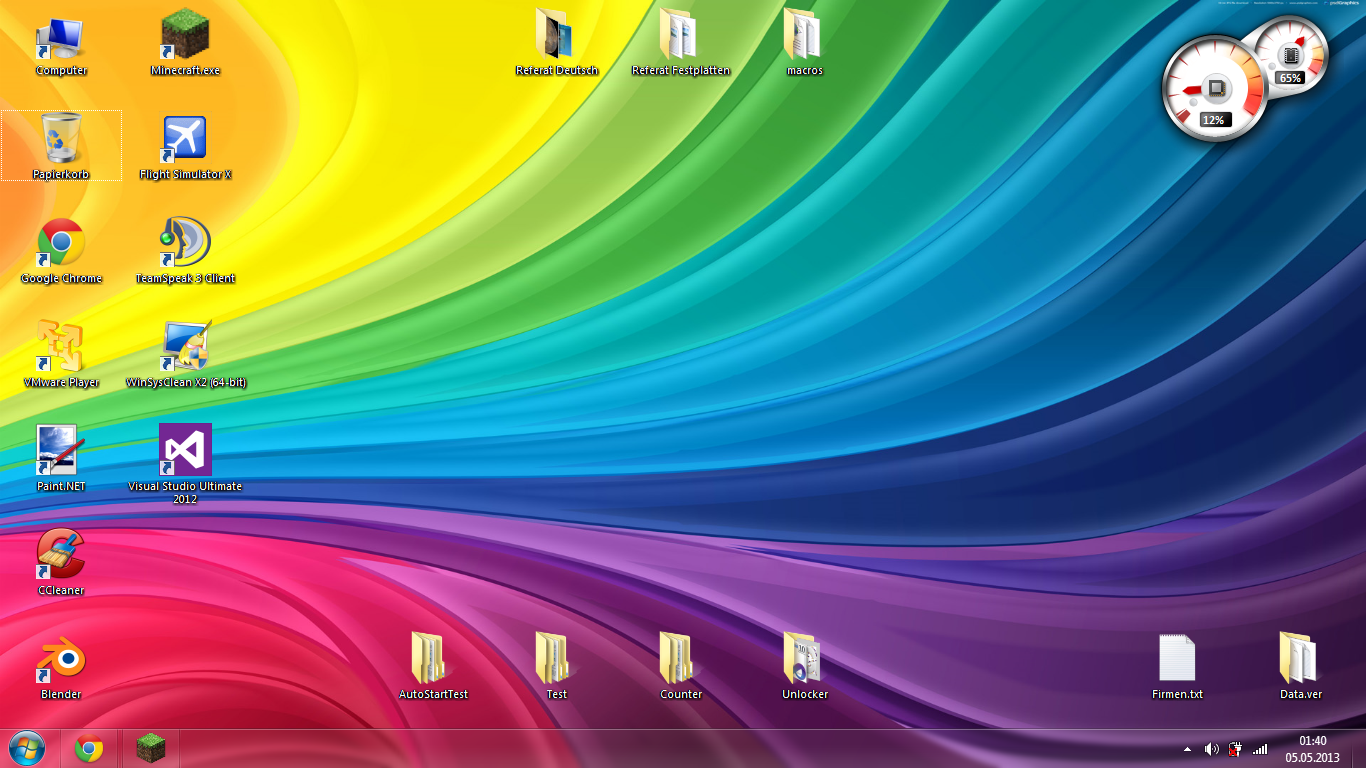The image size is (1366, 768).
Task: Open the Windows Start menu
Action: (27, 748)
